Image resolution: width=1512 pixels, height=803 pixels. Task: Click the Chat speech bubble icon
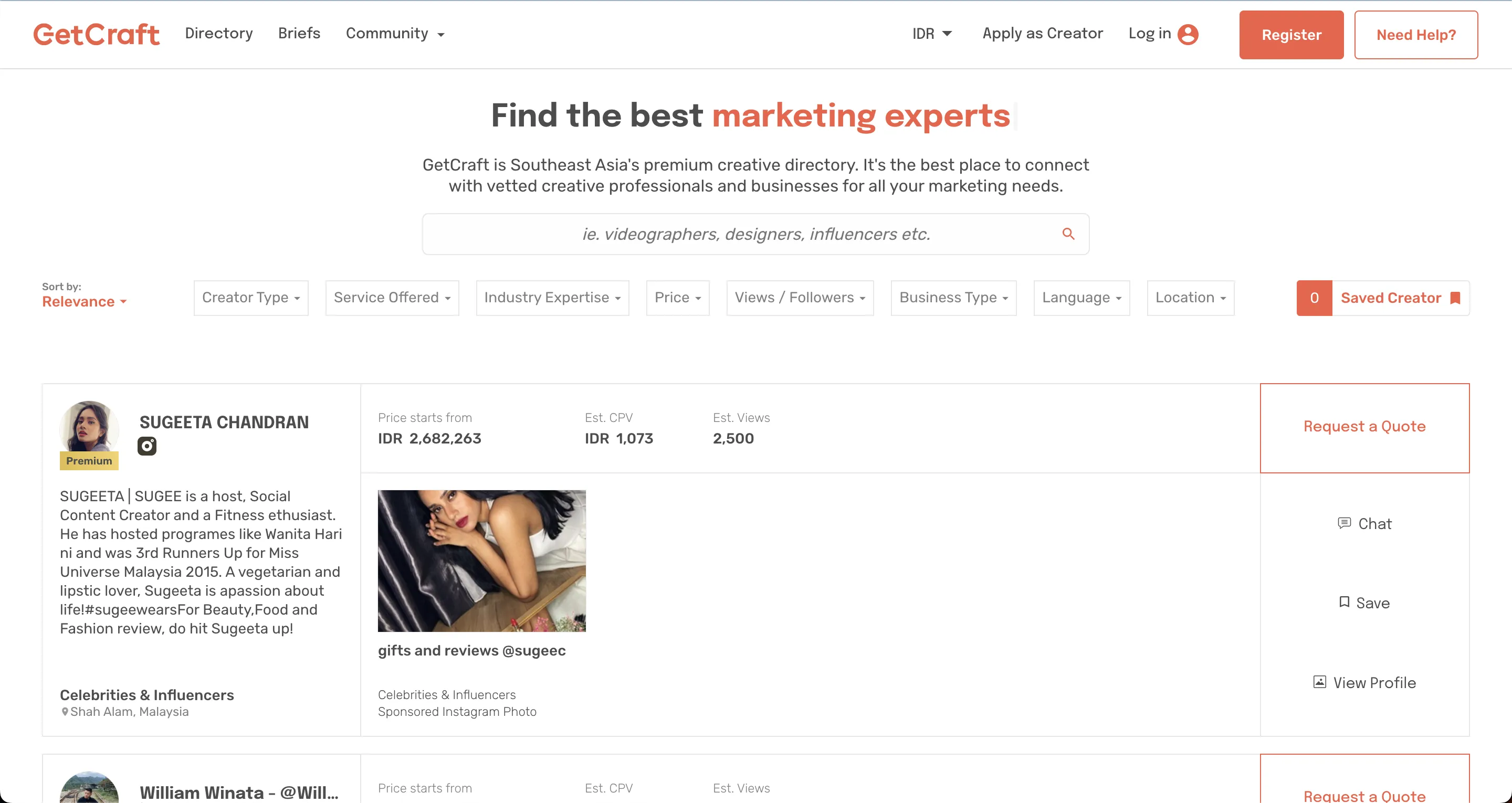[x=1344, y=522]
